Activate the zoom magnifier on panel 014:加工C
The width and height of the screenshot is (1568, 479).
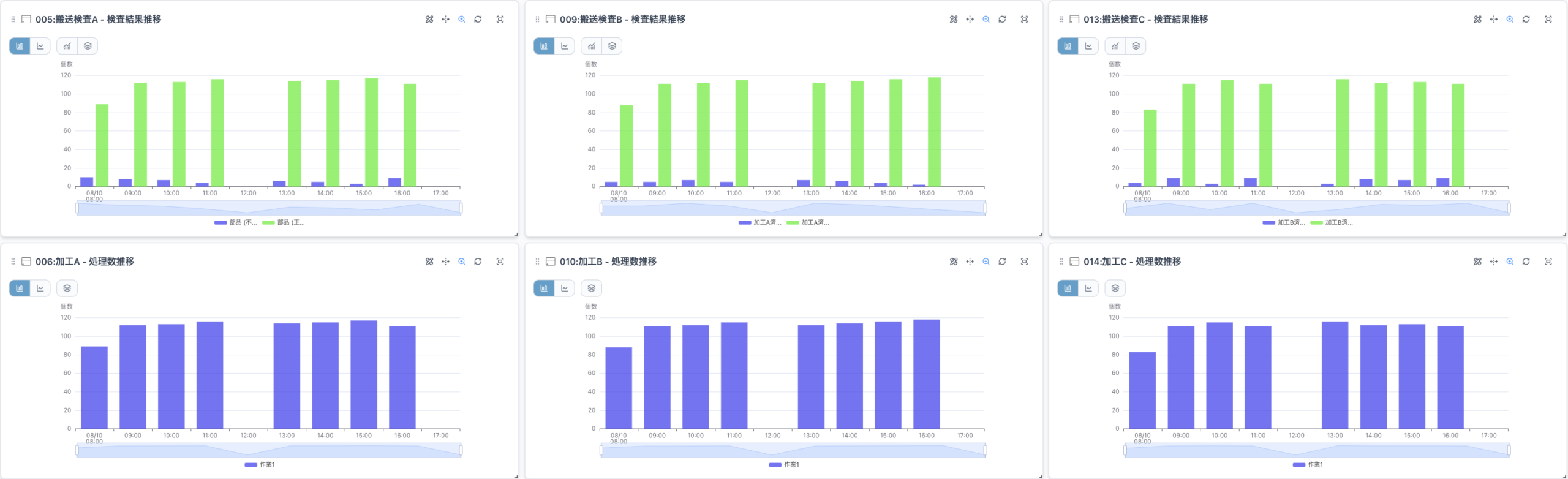(x=1510, y=262)
